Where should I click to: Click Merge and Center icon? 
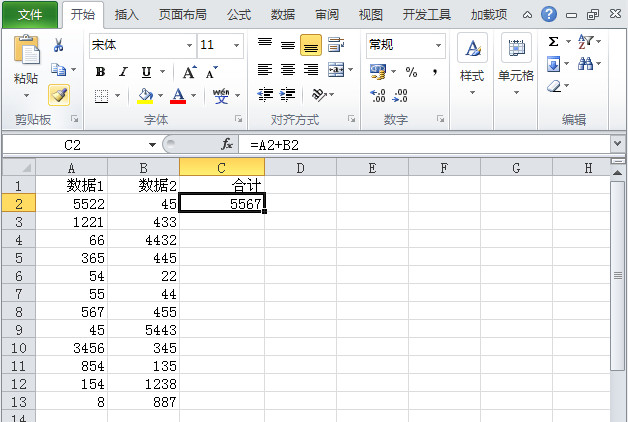point(336,70)
